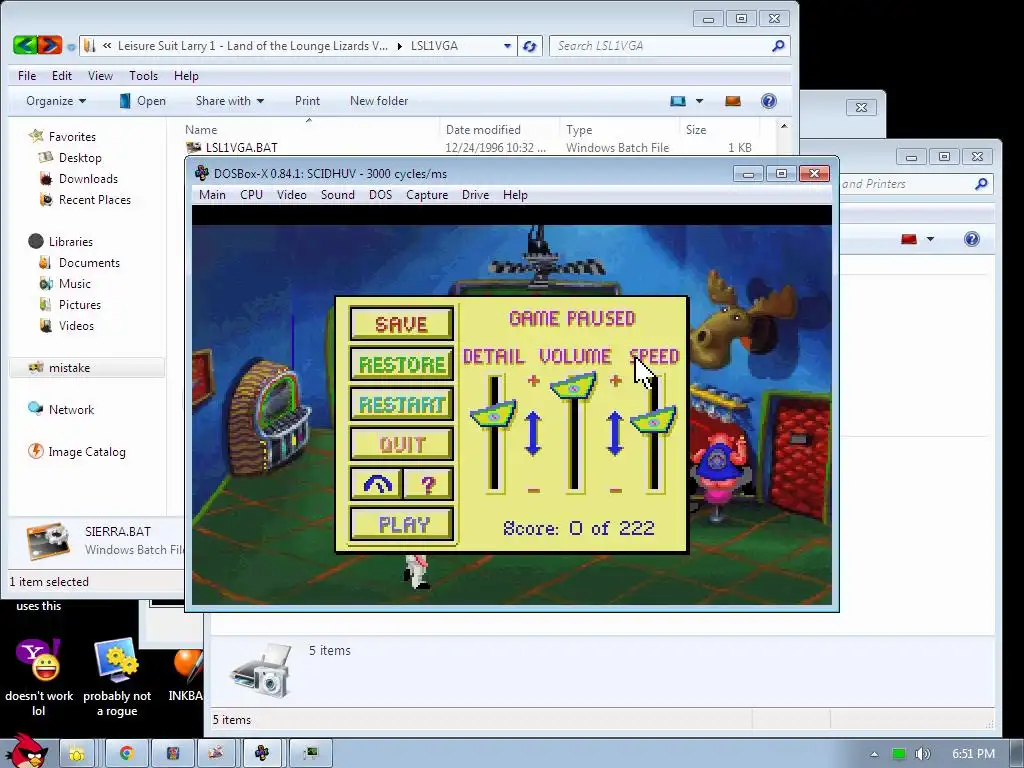Click the scroll up arrow in file list

click(784, 126)
